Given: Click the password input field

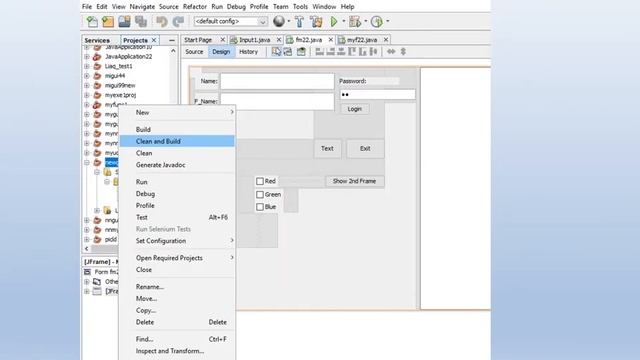Looking at the screenshot, I should (x=378, y=95).
